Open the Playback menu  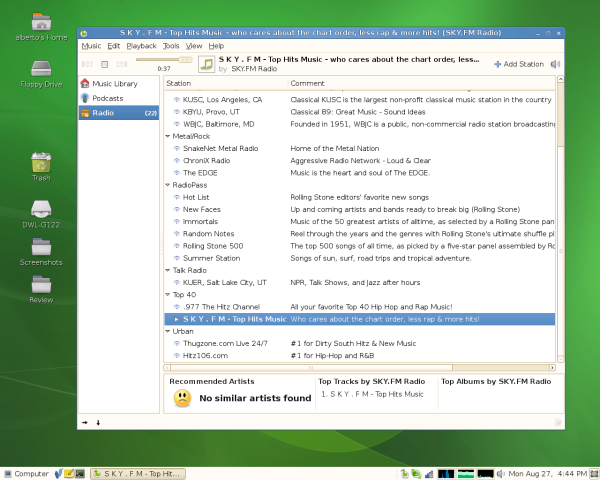point(141,46)
